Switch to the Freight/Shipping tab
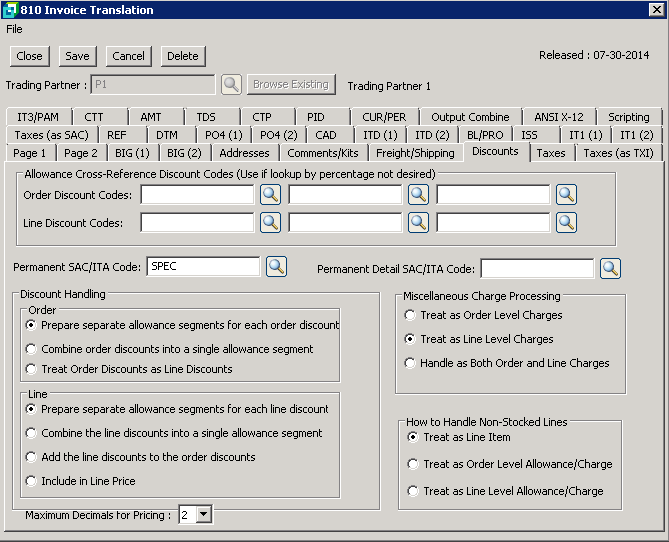The width and height of the screenshot is (669, 542). pos(415,153)
